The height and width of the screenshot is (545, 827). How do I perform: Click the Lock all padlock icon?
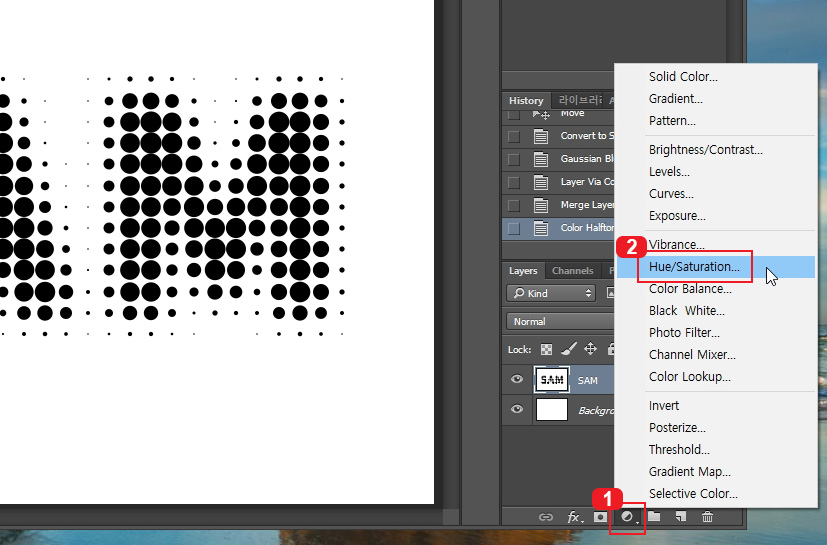coord(610,349)
